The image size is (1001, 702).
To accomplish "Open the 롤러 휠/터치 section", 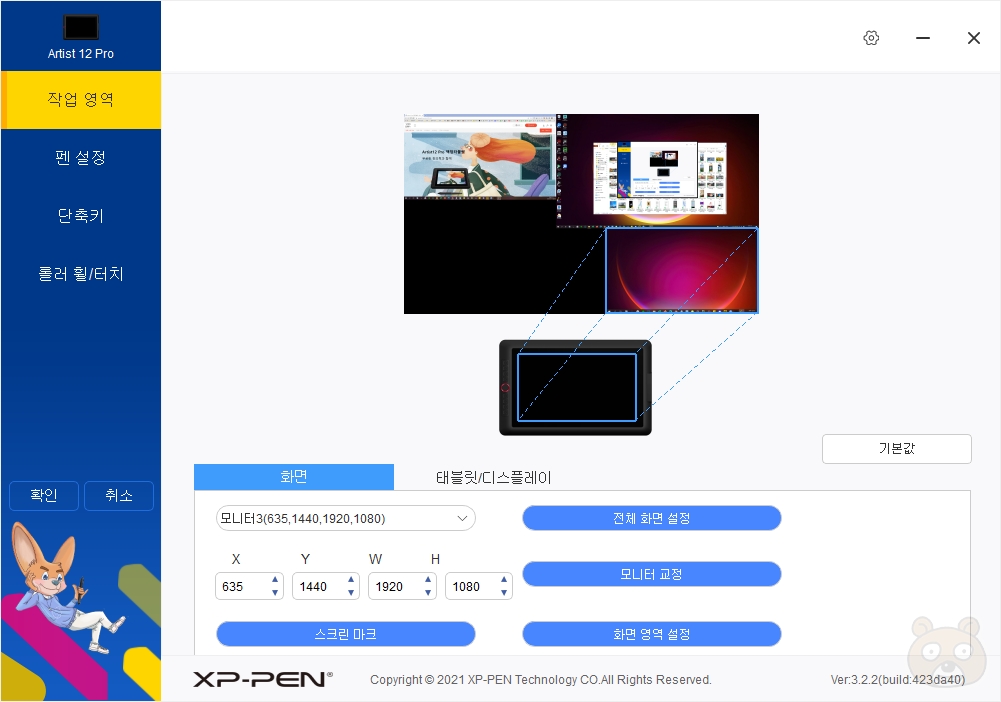I will click(x=81, y=274).
